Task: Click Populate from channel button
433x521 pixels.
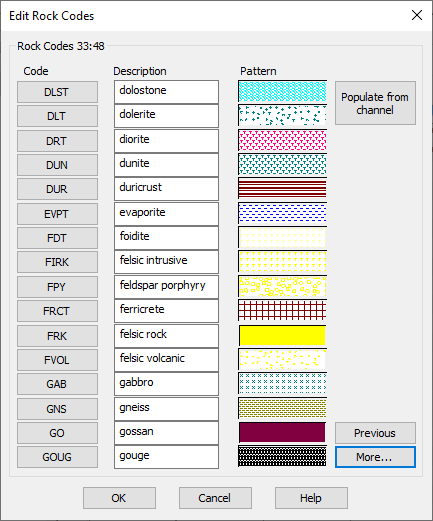Action: click(x=375, y=103)
